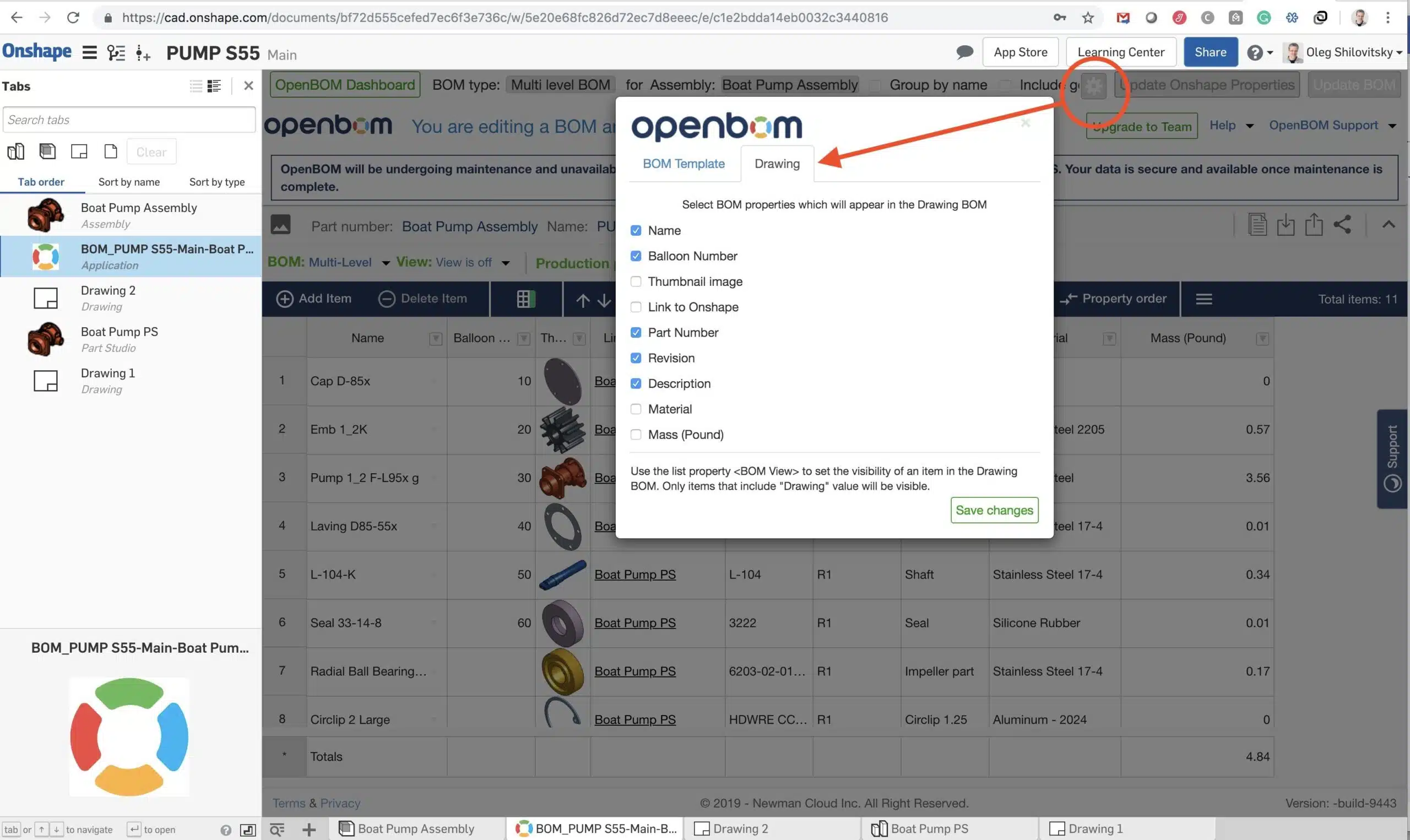The width and height of the screenshot is (1410, 840).
Task: Select Boat Pump Assembly in the tabs list
Action: [131, 215]
